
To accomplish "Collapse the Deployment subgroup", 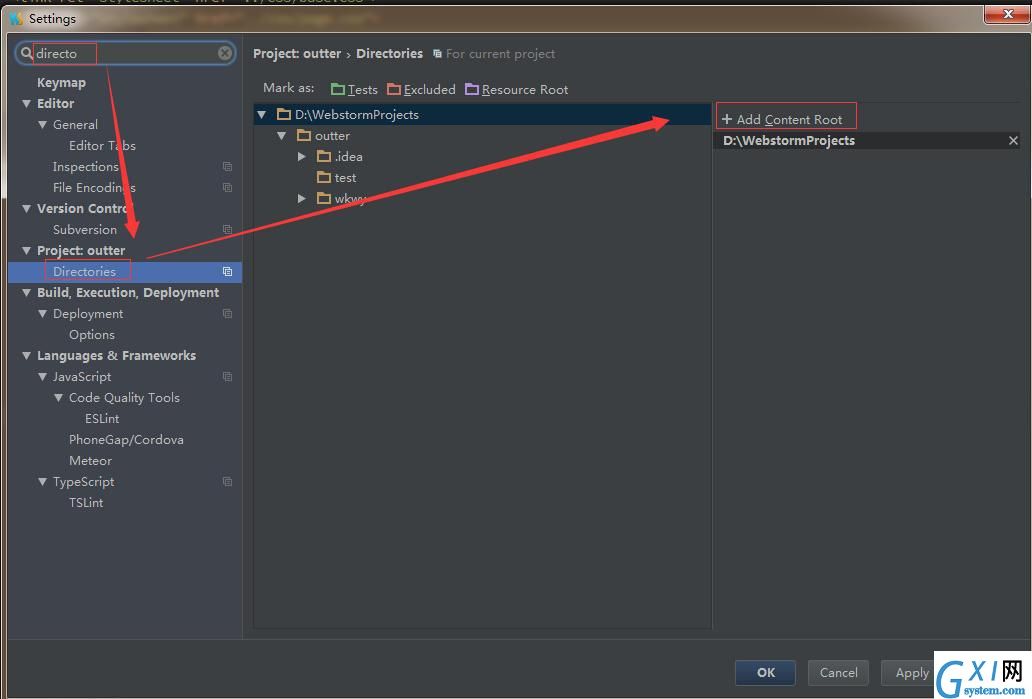I will tap(42, 314).
